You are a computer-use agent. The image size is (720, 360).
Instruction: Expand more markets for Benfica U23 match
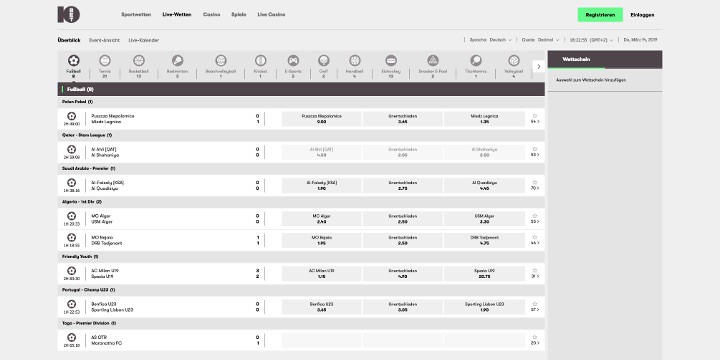point(535,309)
